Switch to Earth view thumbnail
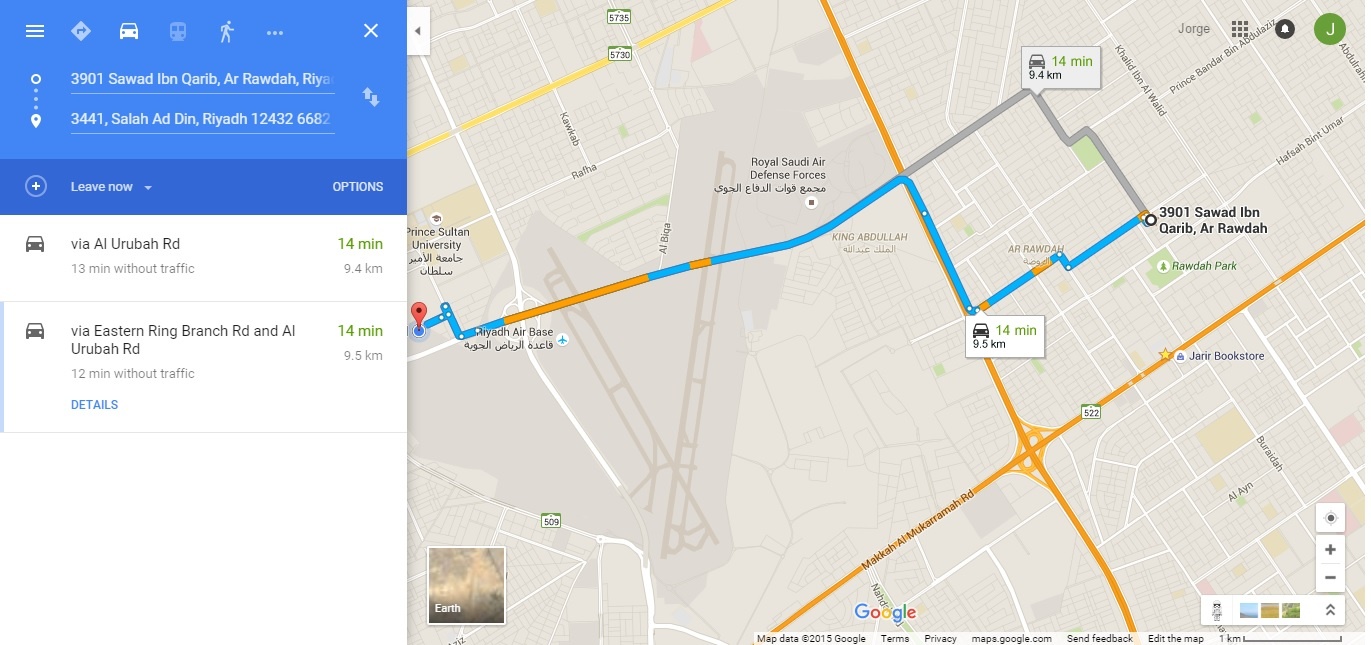1371x645 pixels. coord(467,585)
